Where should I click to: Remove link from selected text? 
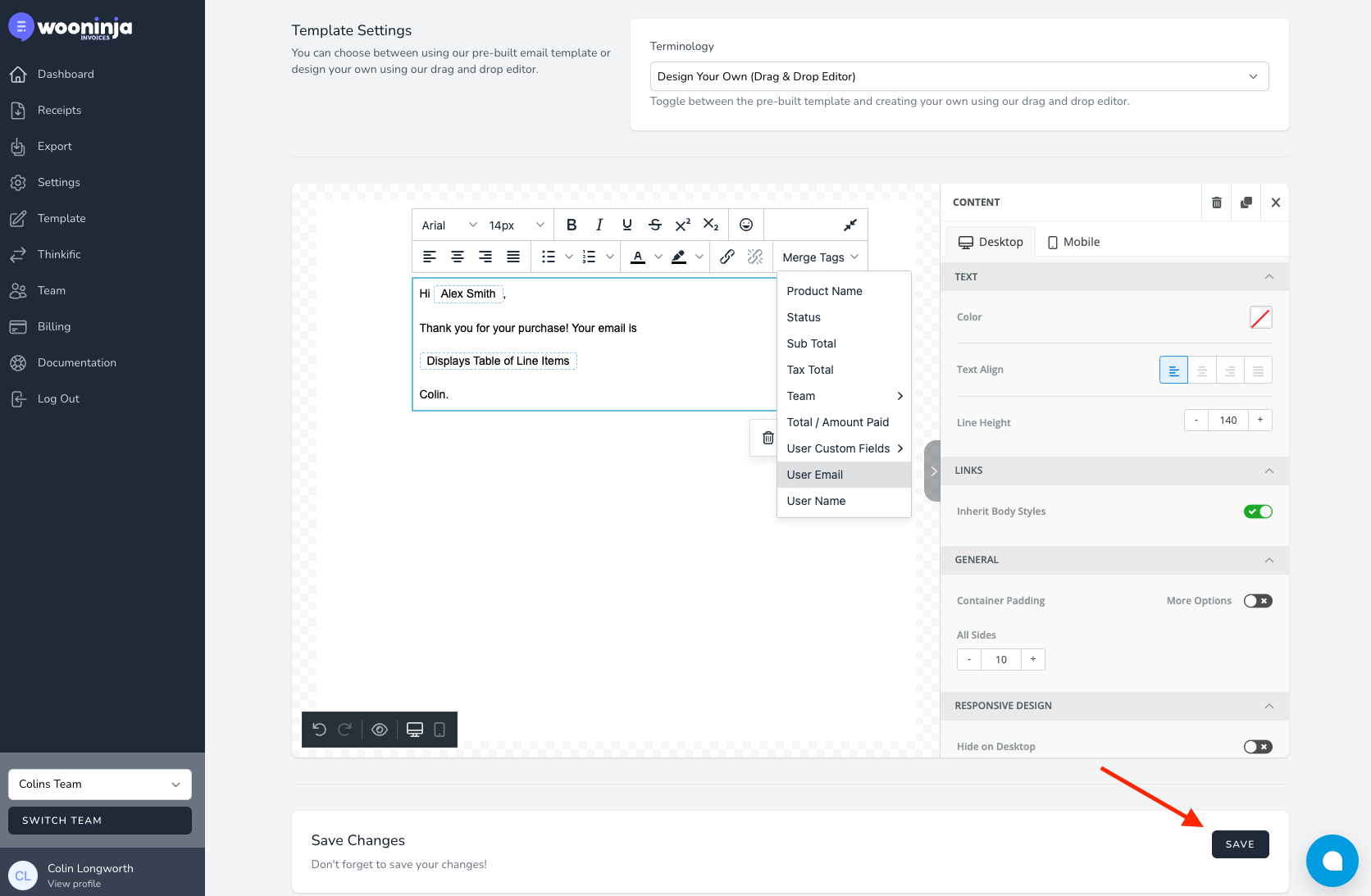pyautogui.click(x=755, y=257)
